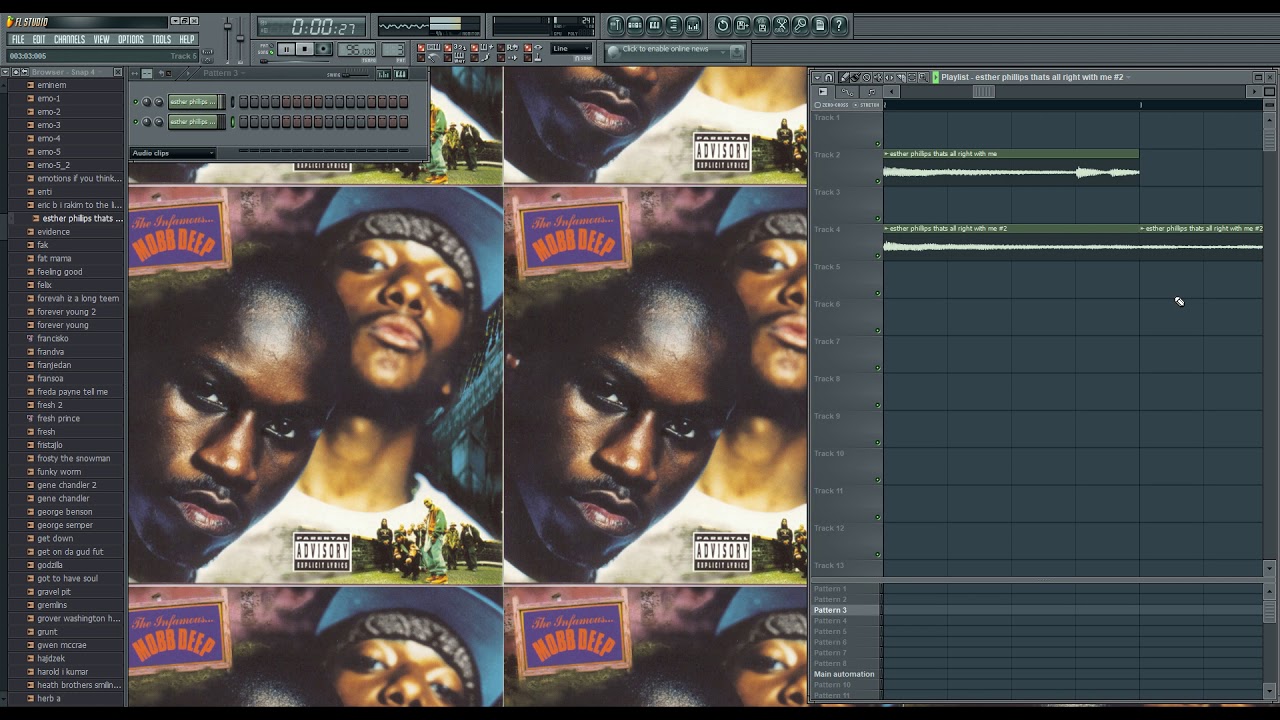Open the TOOLS menu

[x=161, y=39]
